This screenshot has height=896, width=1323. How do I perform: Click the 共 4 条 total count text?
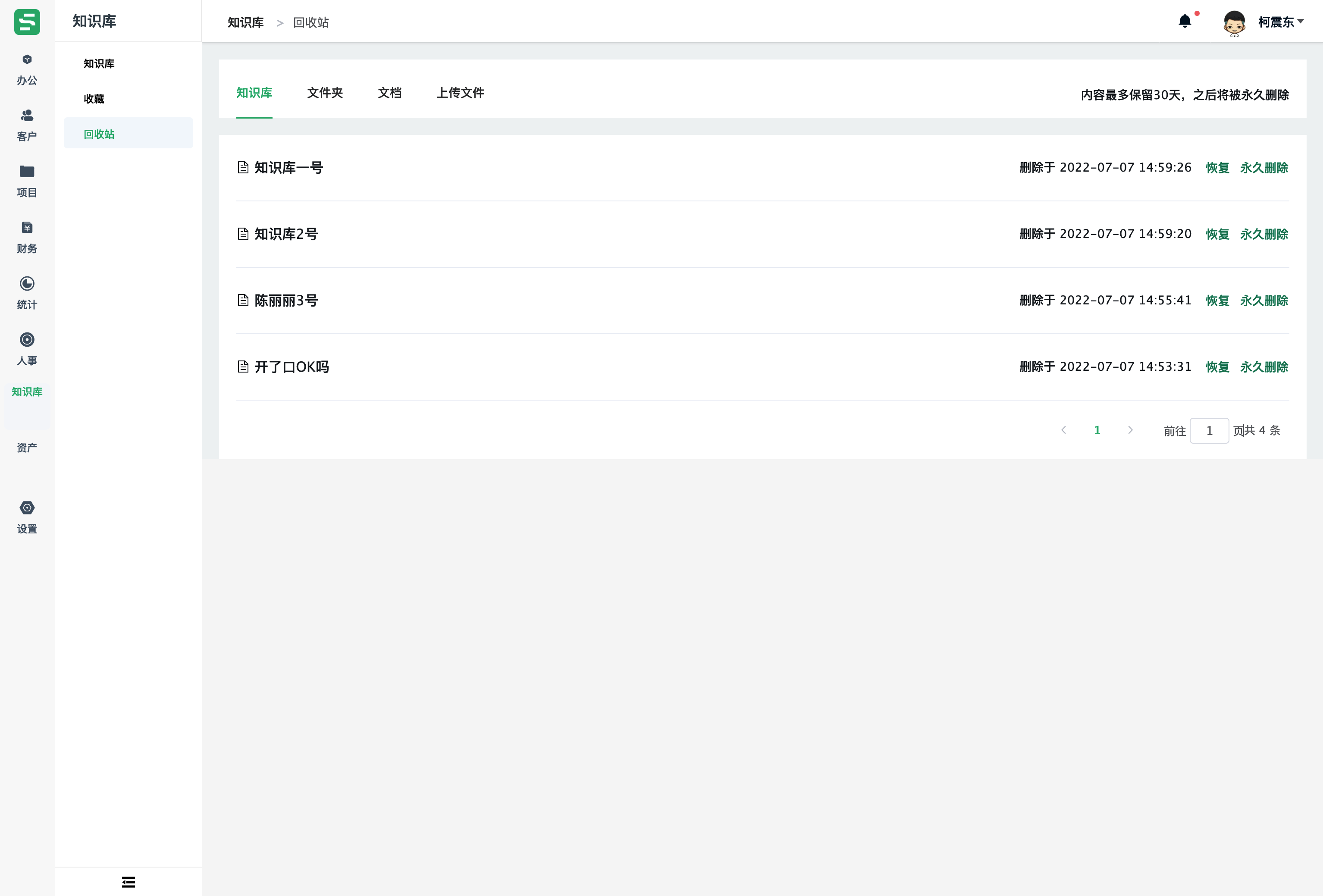coord(1262,430)
